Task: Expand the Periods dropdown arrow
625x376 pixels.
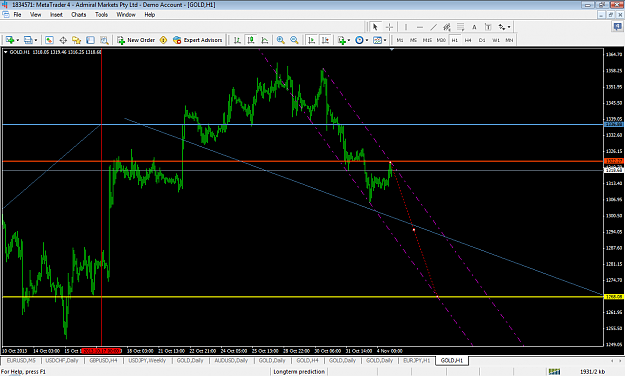Action: pyautogui.click(x=367, y=40)
